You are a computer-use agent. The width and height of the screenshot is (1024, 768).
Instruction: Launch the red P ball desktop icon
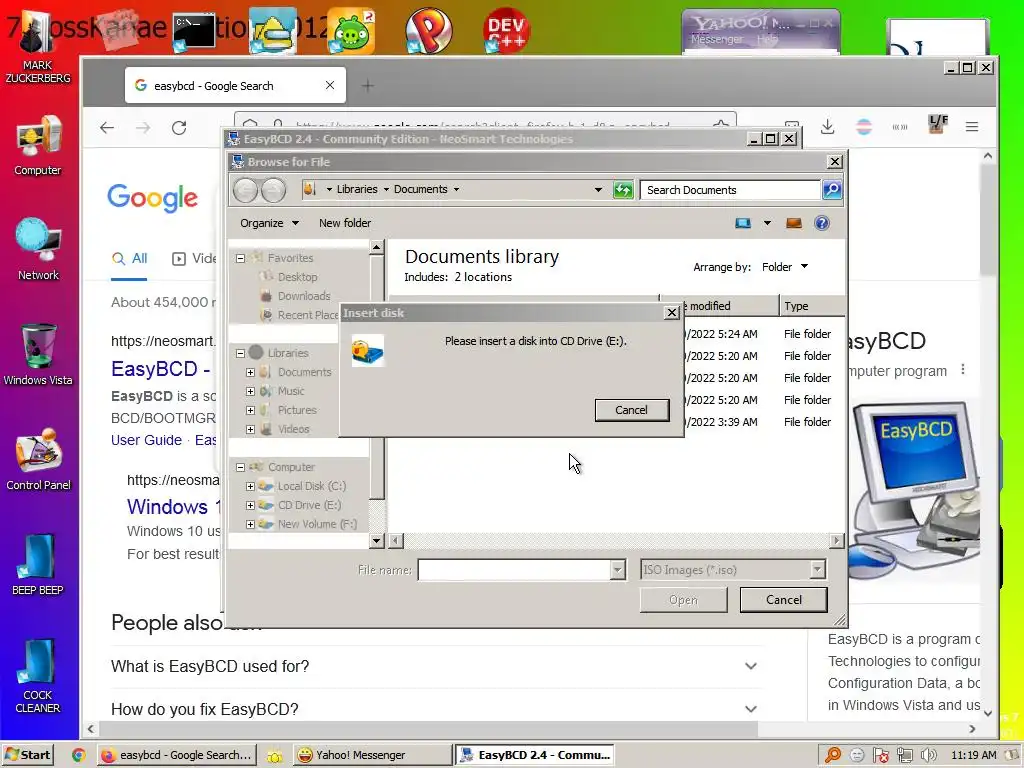coord(428,30)
